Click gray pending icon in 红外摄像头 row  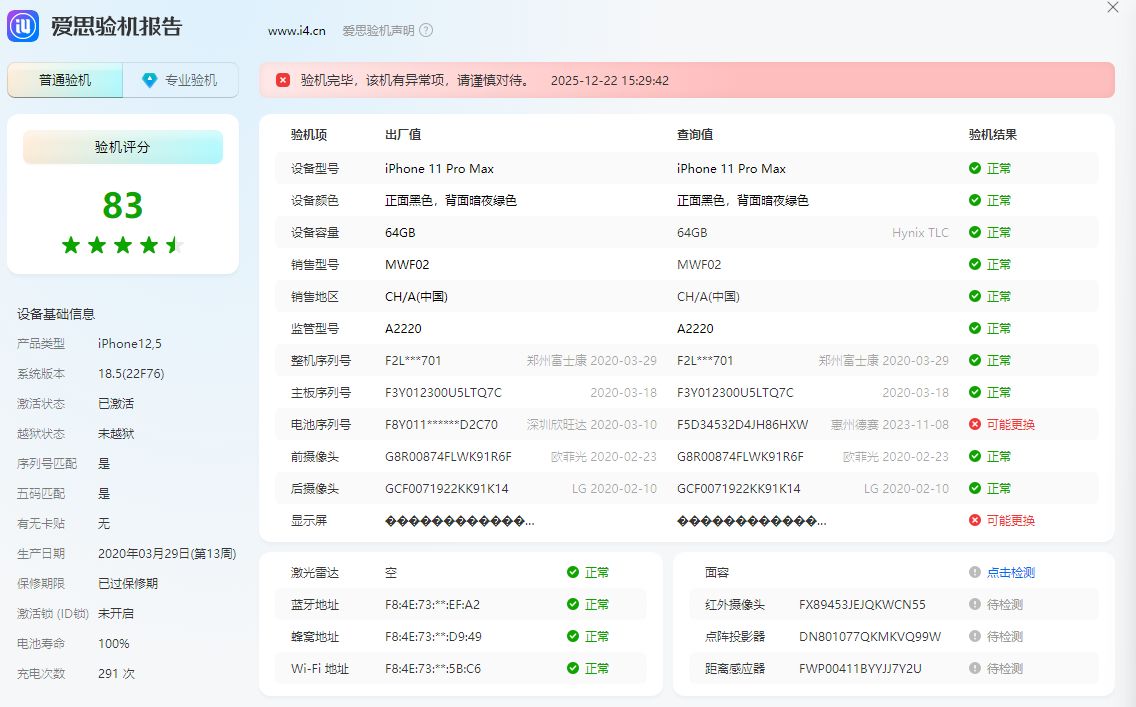(x=974, y=604)
